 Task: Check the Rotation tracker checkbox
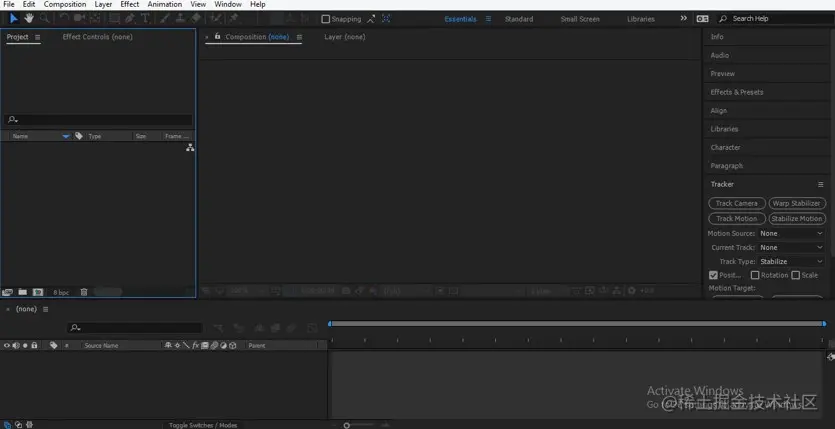pos(755,275)
